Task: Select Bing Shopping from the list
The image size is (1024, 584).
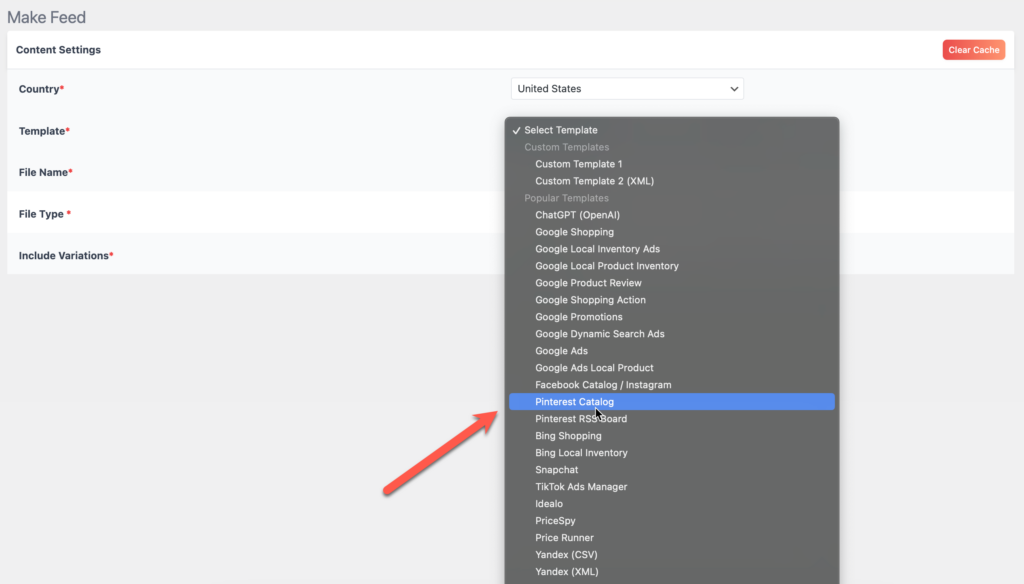Action: pyautogui.click(x=570, y=435)
